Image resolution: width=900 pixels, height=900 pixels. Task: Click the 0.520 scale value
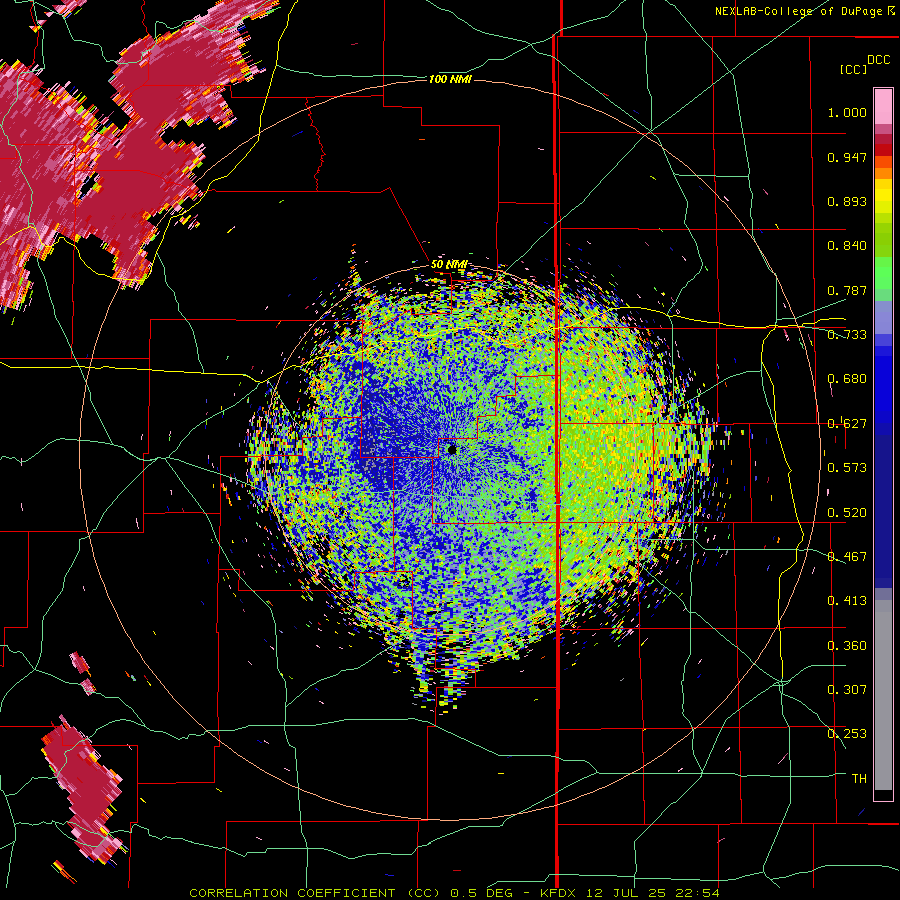[x=847, y=513]
